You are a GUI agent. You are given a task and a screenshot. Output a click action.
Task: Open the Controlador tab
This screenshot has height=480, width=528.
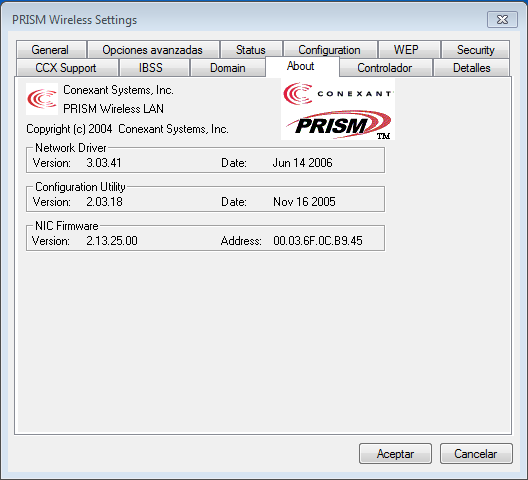click(386, 68)
